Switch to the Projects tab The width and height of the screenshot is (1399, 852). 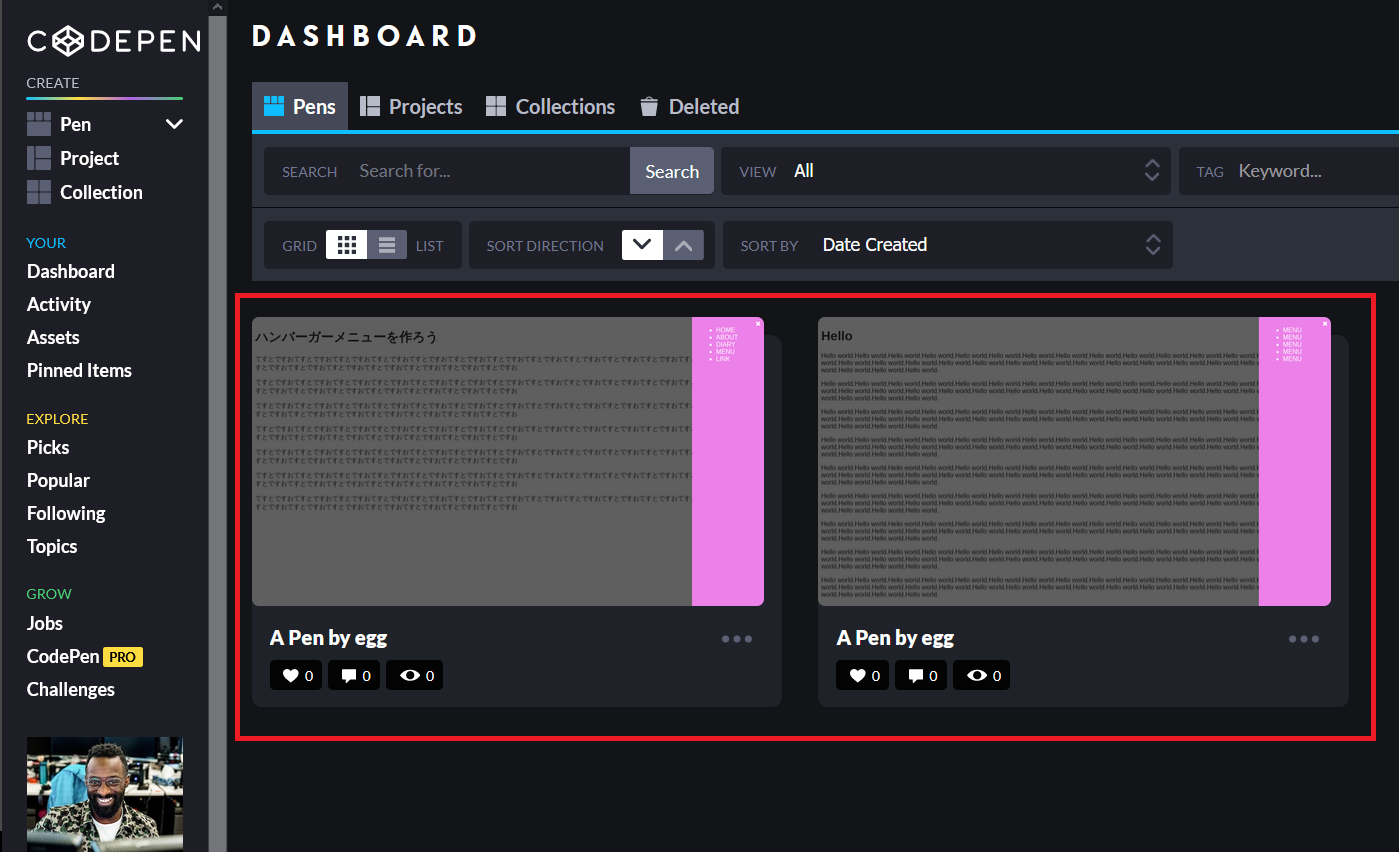tap(411, 107)
